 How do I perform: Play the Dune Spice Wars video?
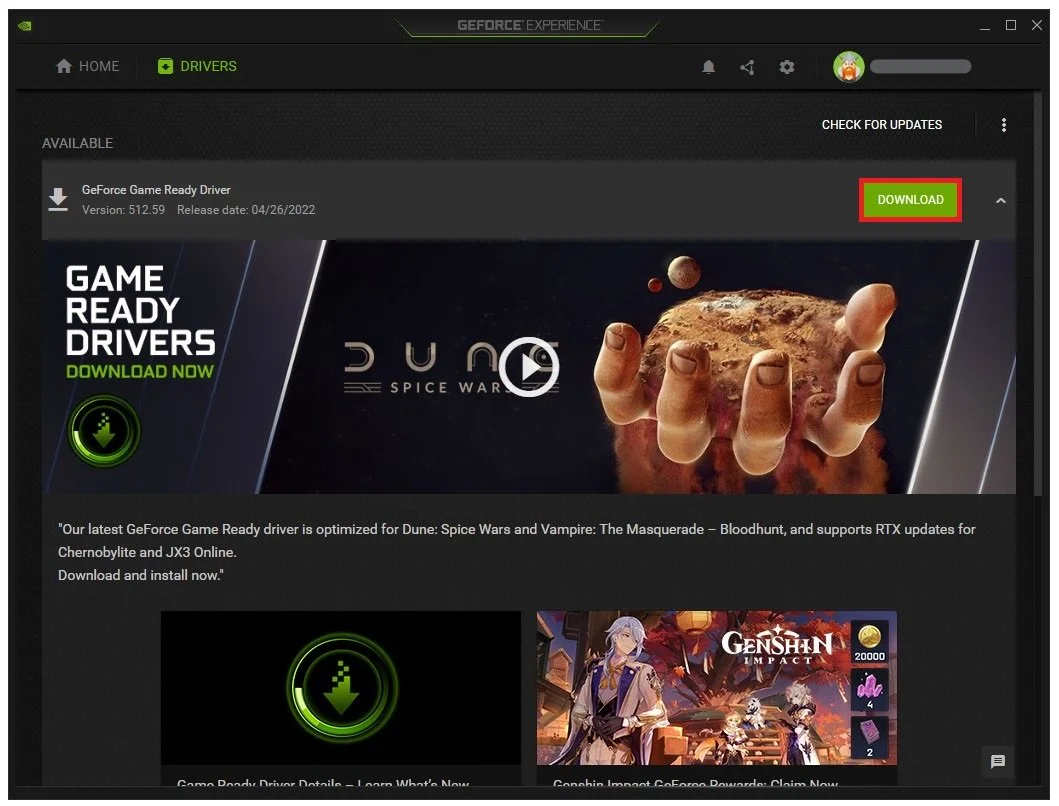tap(529, 367)
